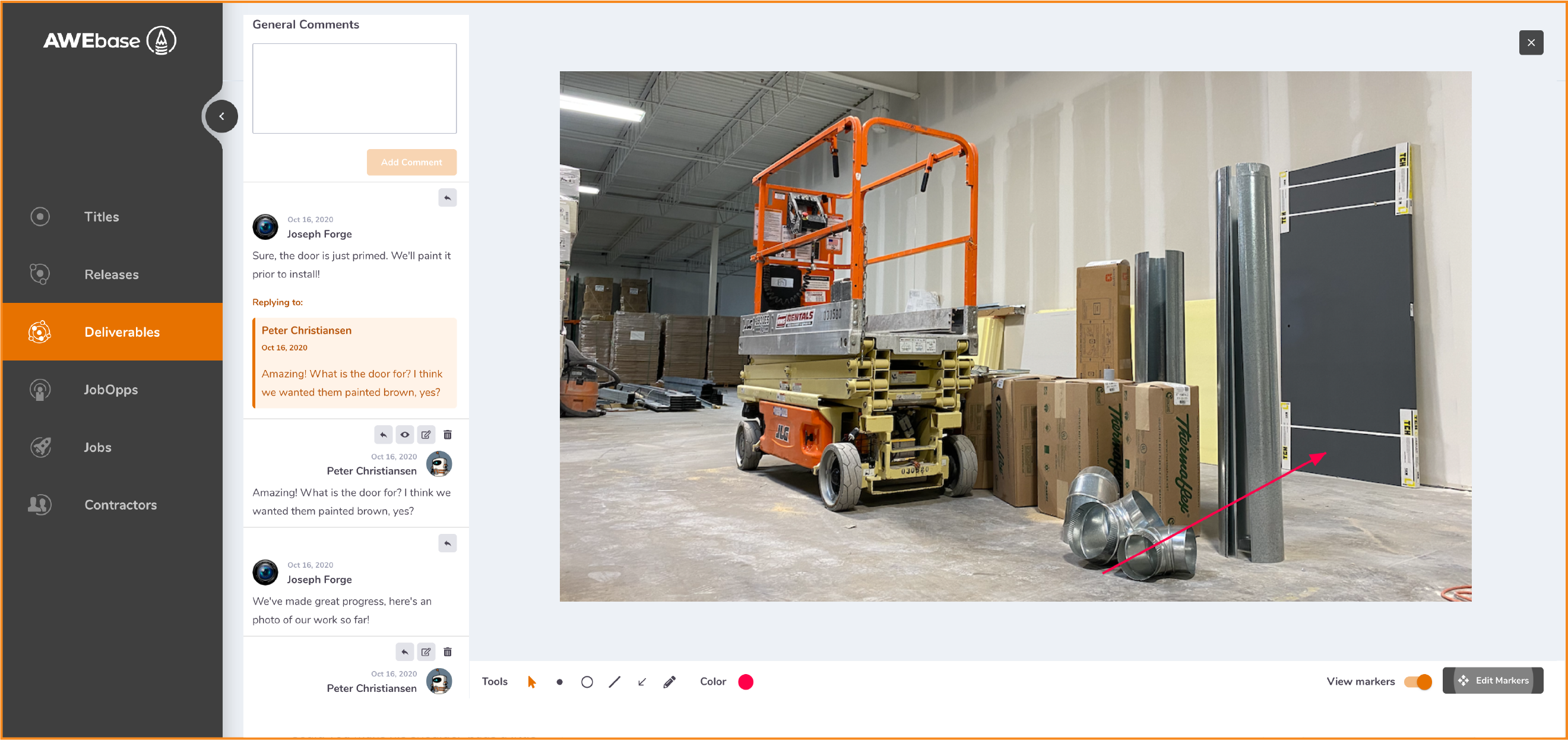This screenshot has height=740, width=1568.
Task: Select the freehand pencil tool
Action: [669, 682]
